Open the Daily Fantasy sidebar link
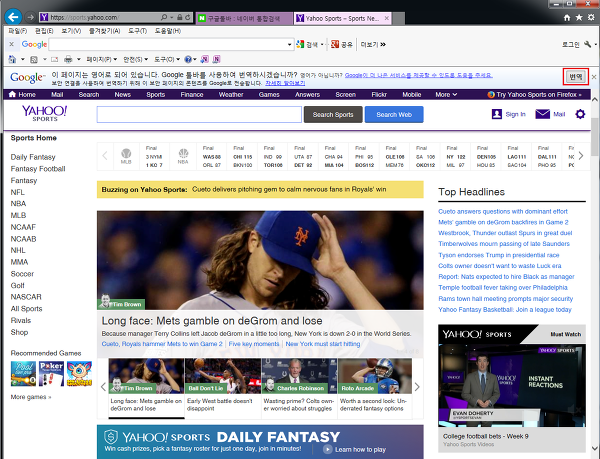 click(x=33, y=157)
